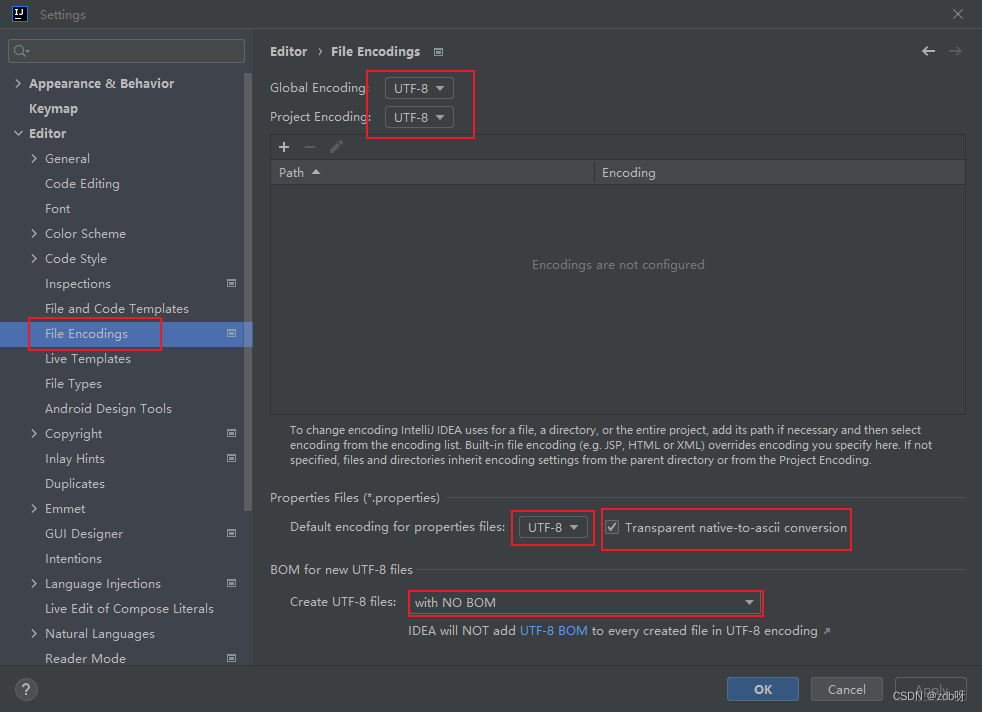Click the external link arrow after UTF-8 encoding text

tap(827, 631)
